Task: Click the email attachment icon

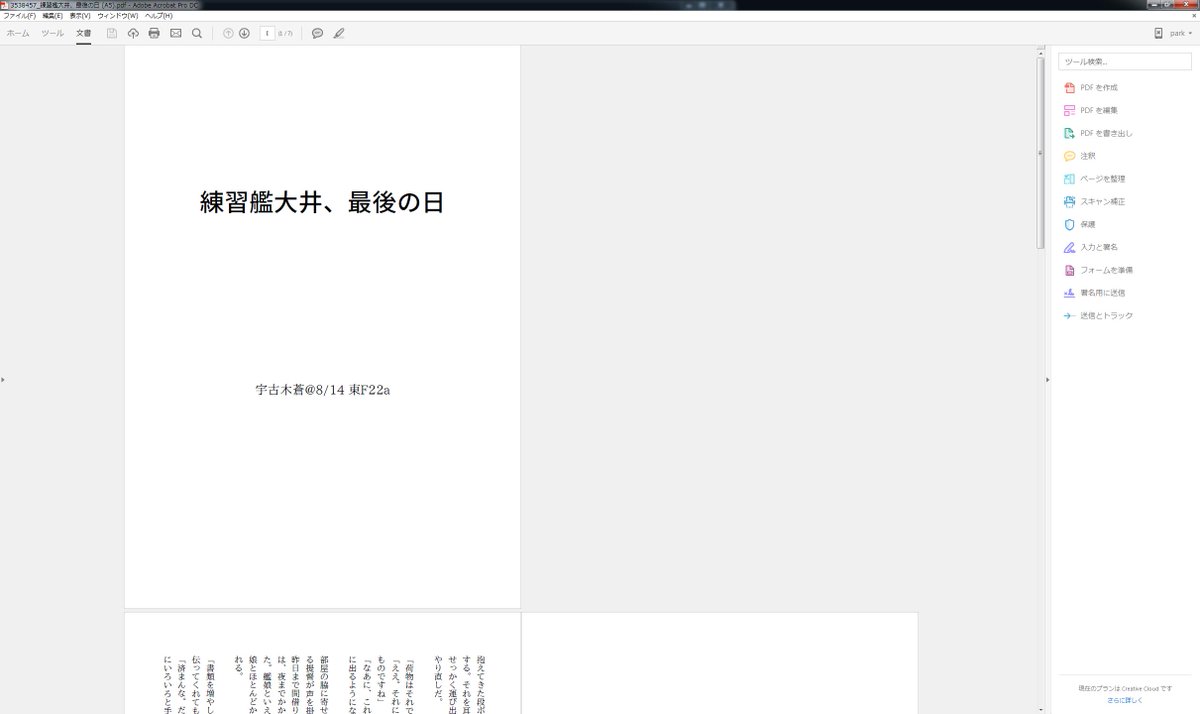Action: coord(175,33)
